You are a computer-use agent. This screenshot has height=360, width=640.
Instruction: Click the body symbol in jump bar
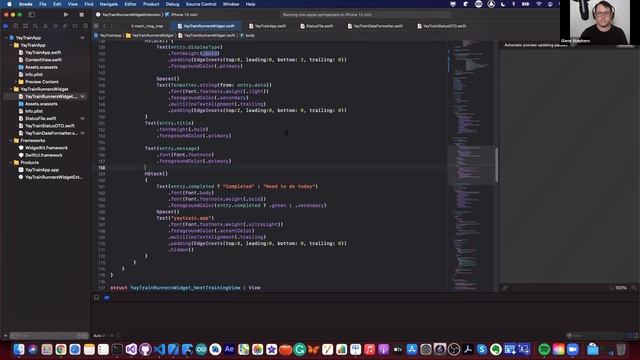[x=247, y=36]
